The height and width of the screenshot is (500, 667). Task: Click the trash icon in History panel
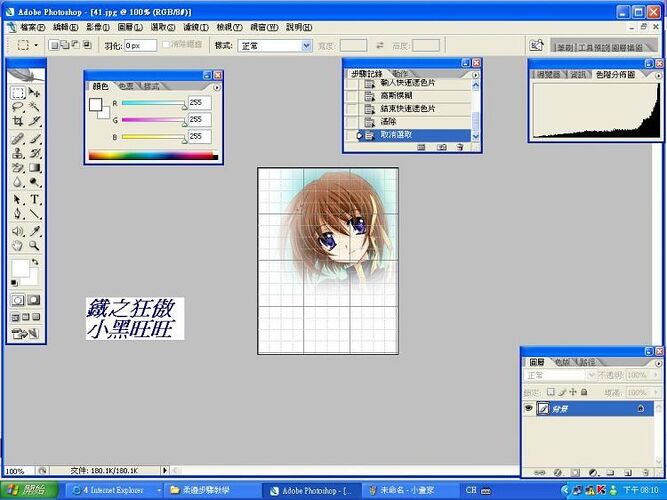click(x=459, y=147)
